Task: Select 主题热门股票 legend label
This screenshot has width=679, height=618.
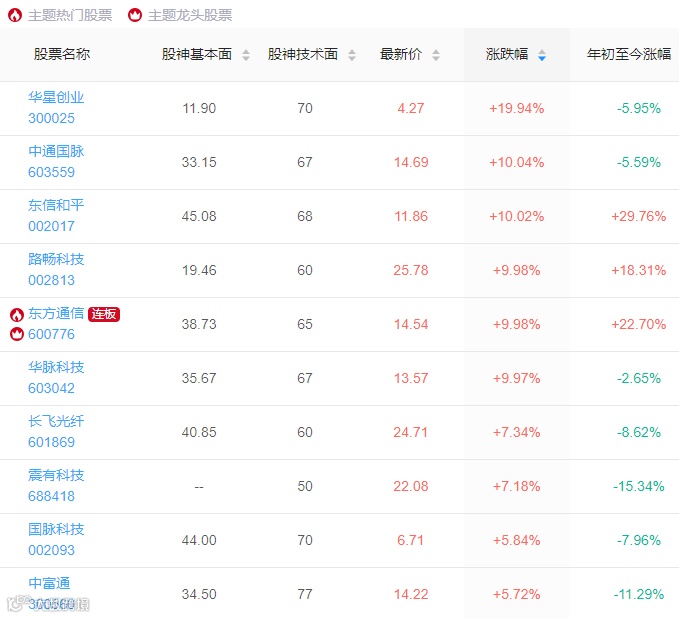Action: click(70, 16)
